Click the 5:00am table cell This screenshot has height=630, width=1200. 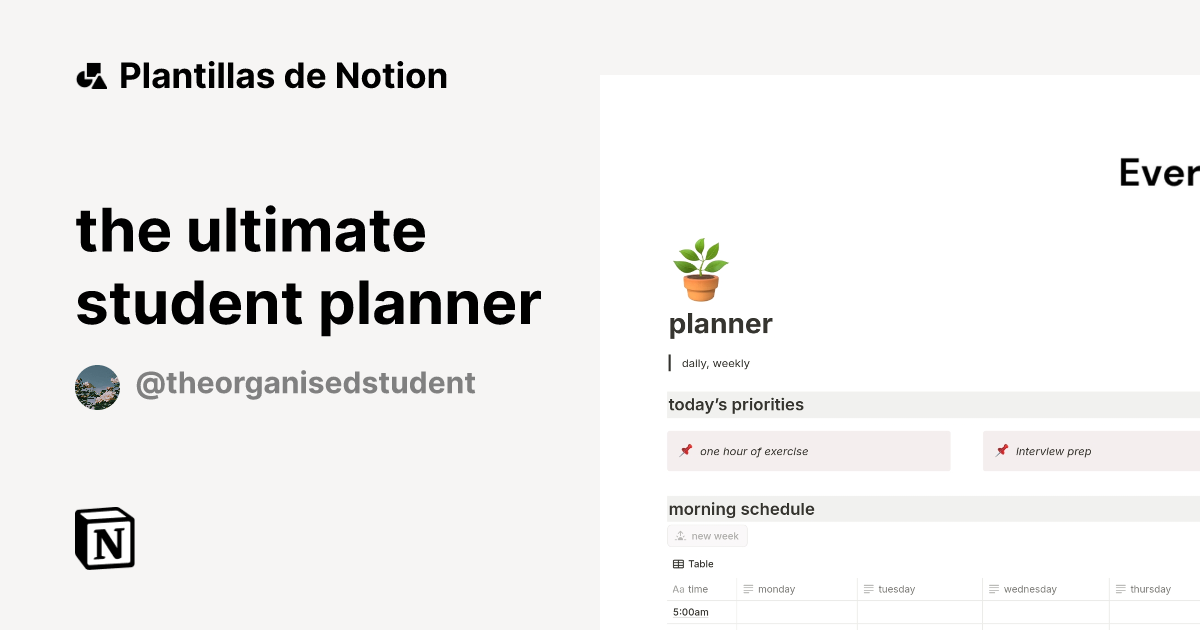tap(690, 611)
